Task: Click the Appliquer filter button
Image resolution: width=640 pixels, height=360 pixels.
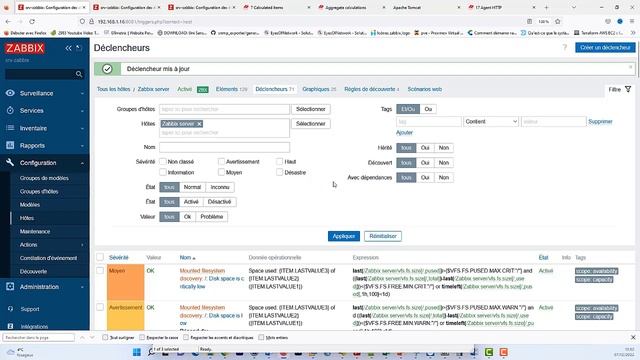Action: [344, 236]
